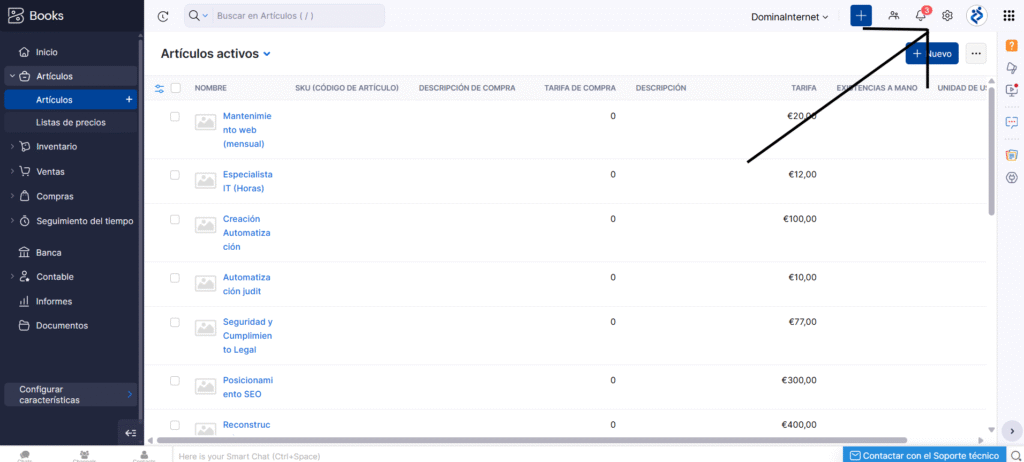The height and width of the screenshot is (462, 1024).
Task: Check the box for Mantenimiento web (mensual)
Action: [x=175, y=117]
